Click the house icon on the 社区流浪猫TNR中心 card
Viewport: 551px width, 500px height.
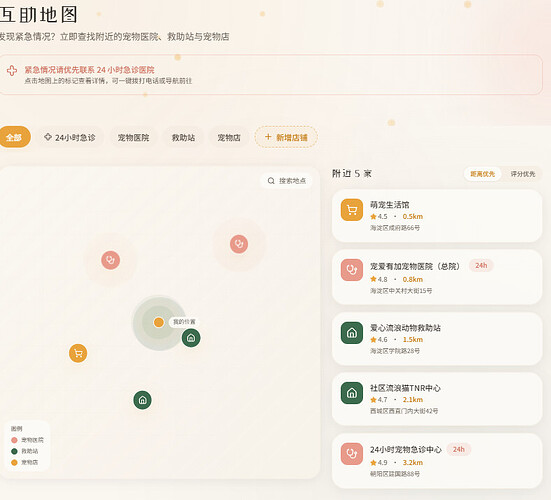352,393
